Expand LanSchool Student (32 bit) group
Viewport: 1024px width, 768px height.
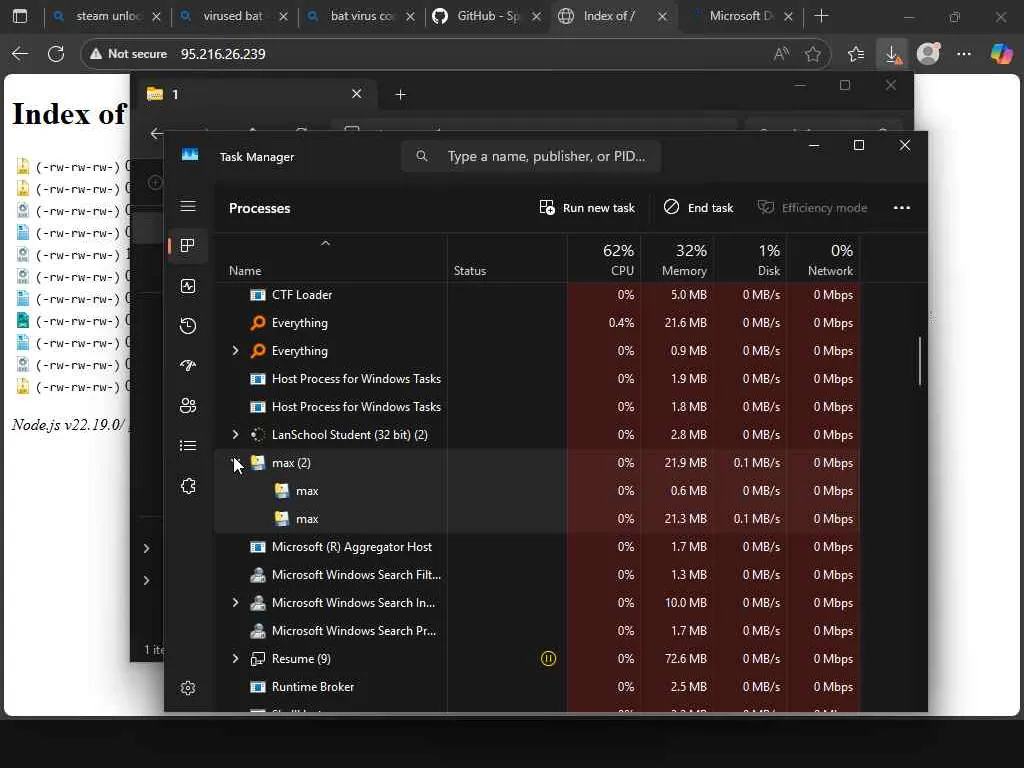[x=236, y=434]
